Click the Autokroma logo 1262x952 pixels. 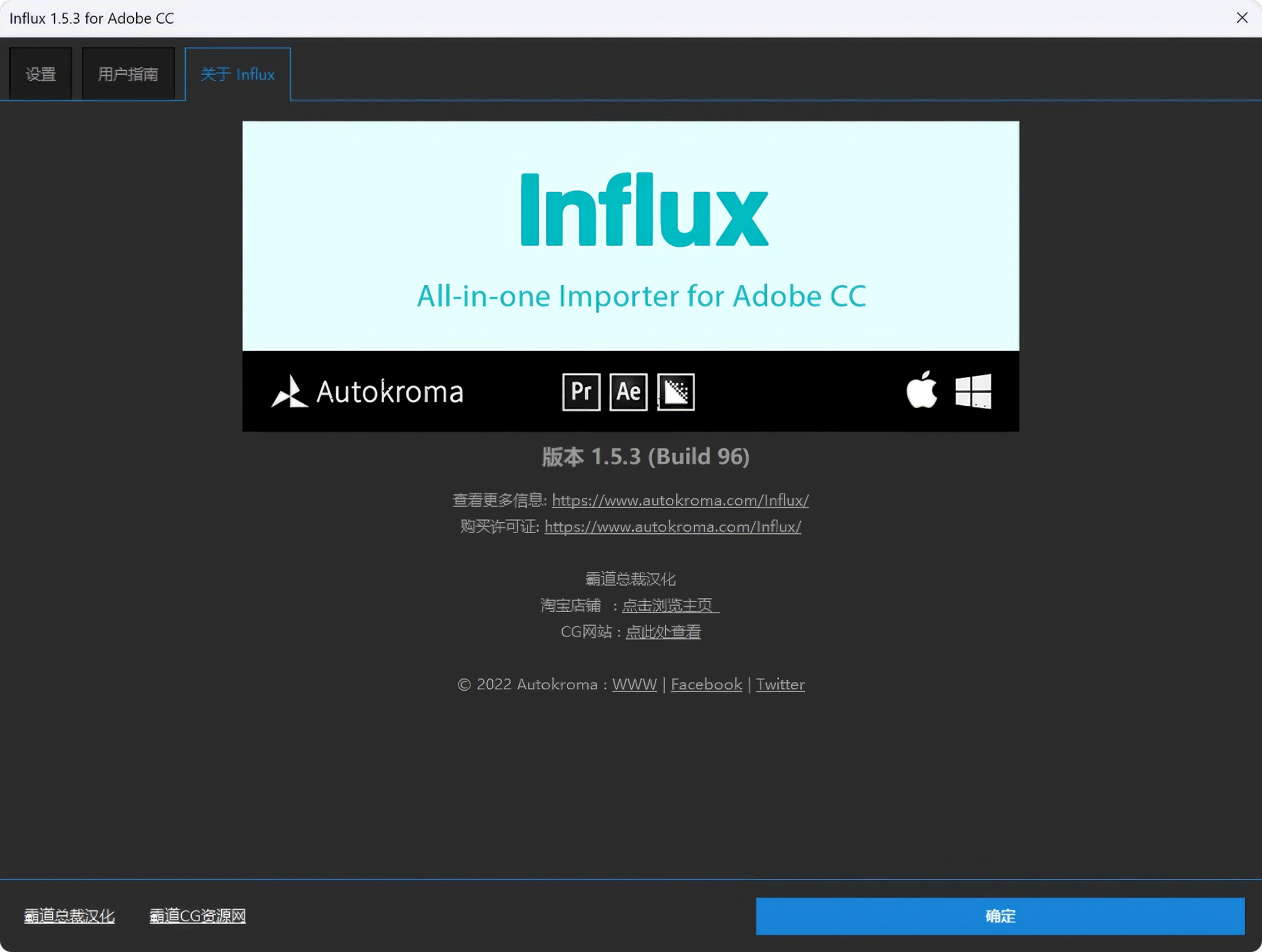click(367, 392)
